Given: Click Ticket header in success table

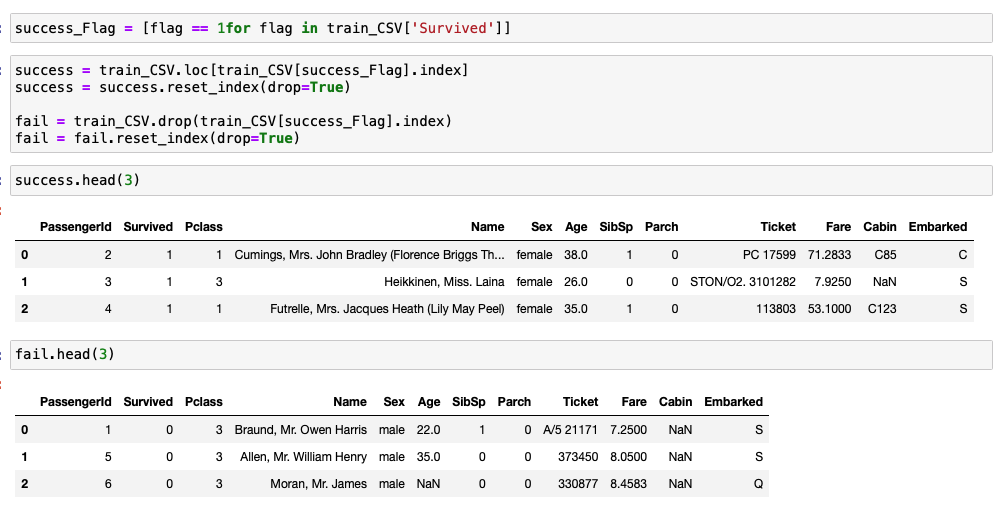Looking at the screenshot, I should point(778,227).
